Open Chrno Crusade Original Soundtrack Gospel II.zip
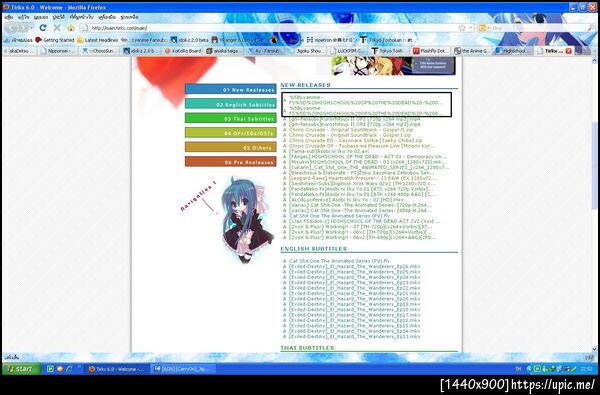Screen dimensions: 600x395 click(350, 130)
